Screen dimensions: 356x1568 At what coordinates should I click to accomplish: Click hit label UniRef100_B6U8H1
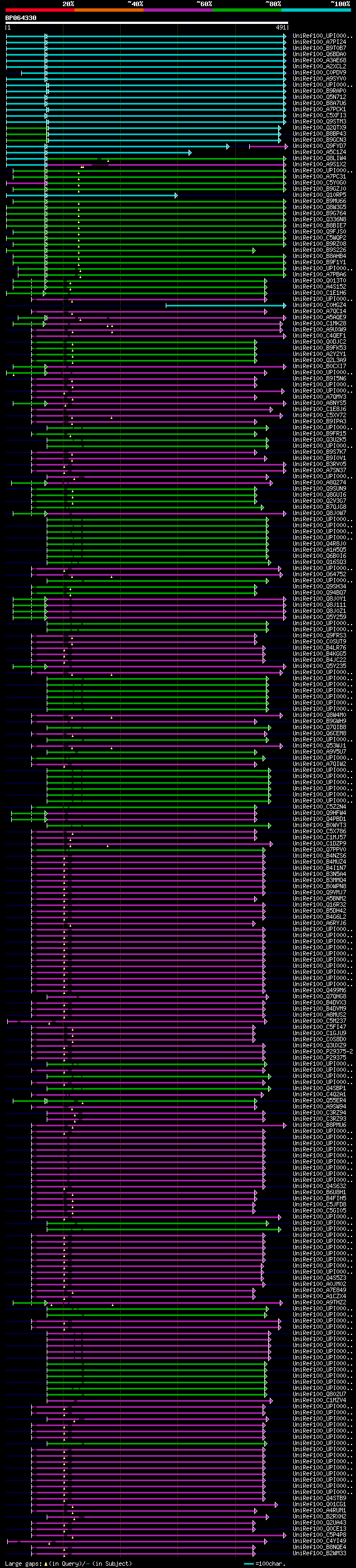tap(319, 1192)
